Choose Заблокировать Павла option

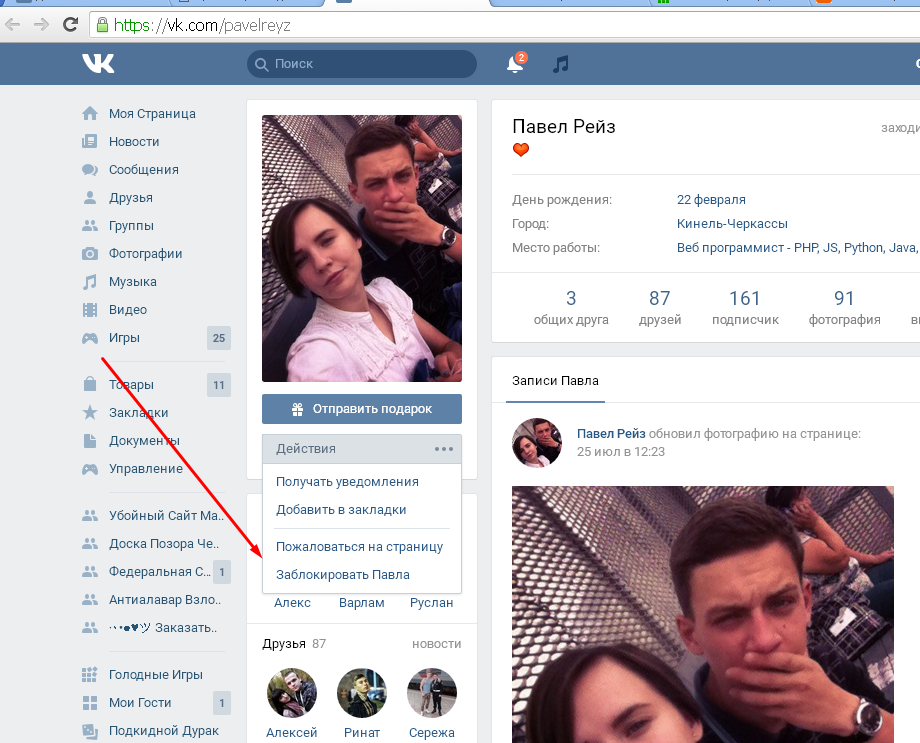[x=343, y=575]
